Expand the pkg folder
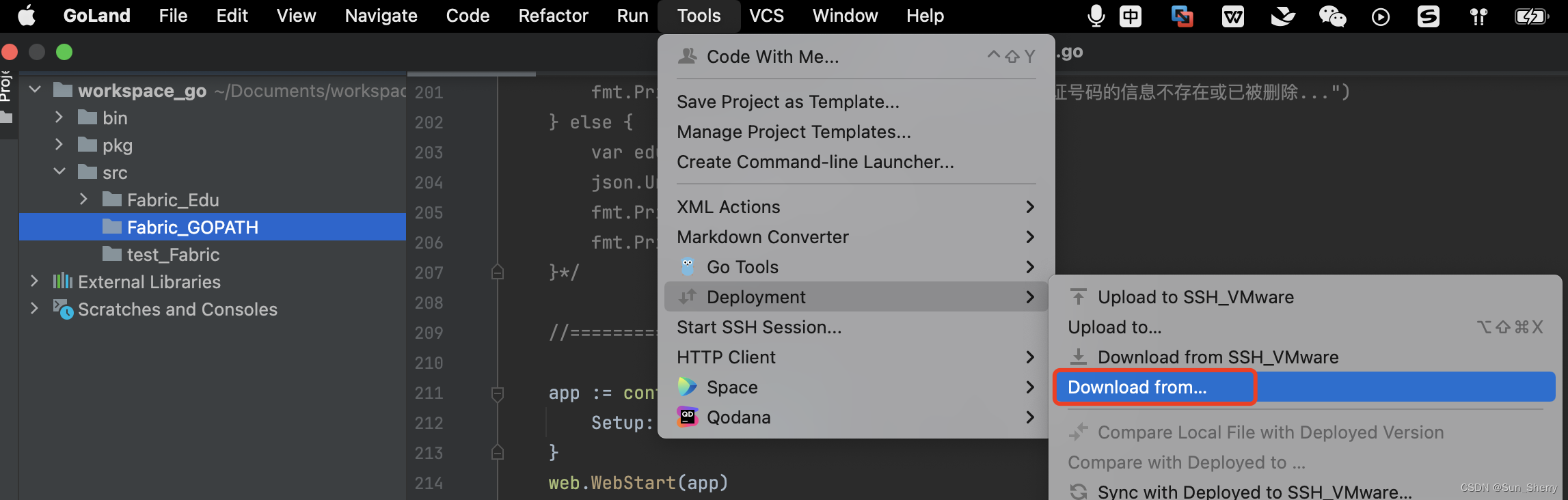The width and height of the screenshot is (1568, 500). coord(59,144)
